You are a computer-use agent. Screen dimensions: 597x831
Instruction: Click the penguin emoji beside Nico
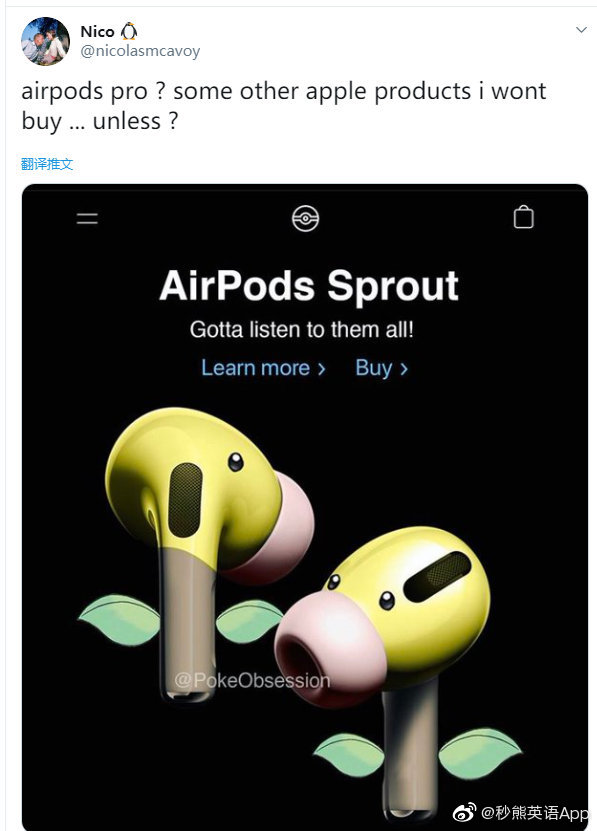pos(128,31)
